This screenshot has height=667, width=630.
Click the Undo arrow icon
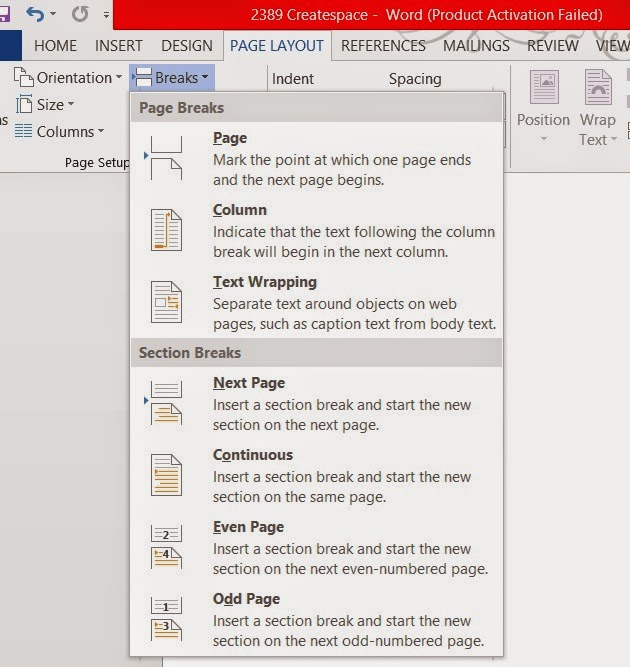(35, 14)
